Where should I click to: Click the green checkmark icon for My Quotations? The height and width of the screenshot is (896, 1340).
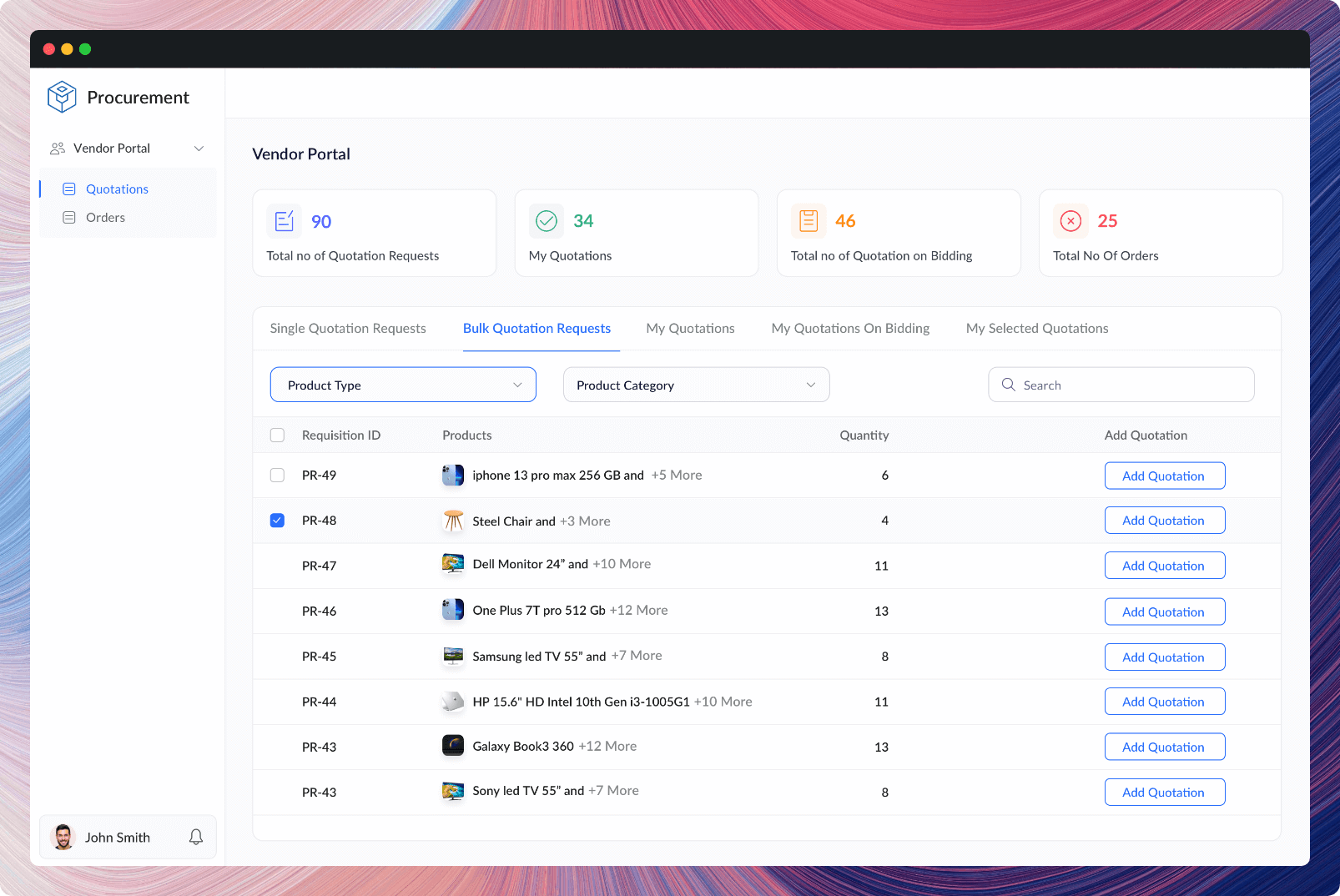click(547, 220)
